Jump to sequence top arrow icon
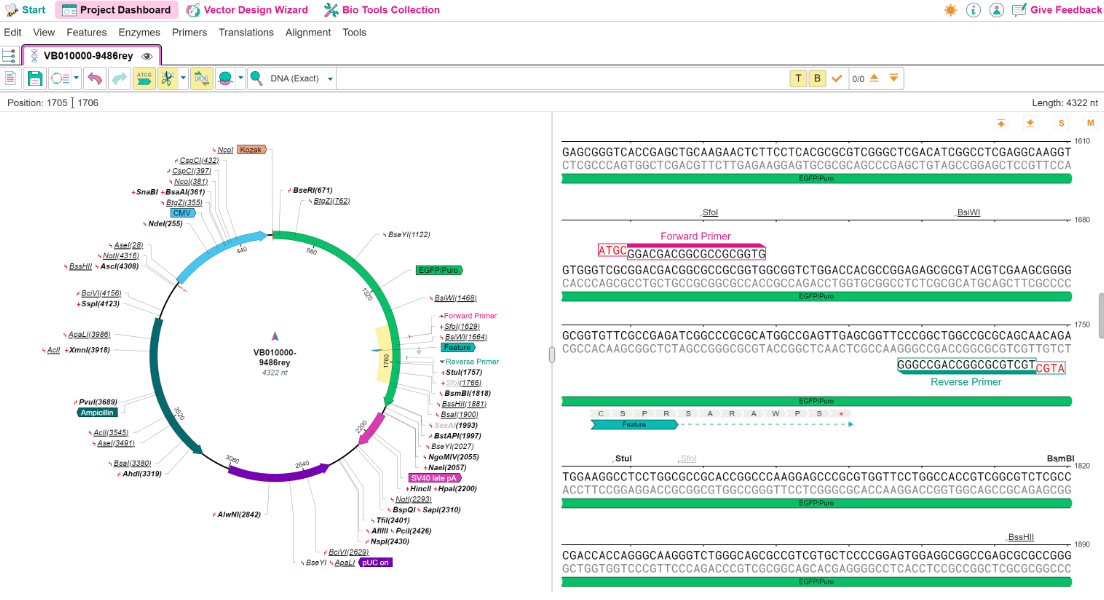This screenshot has width=1104, height=600. [x=1000, y=123]
